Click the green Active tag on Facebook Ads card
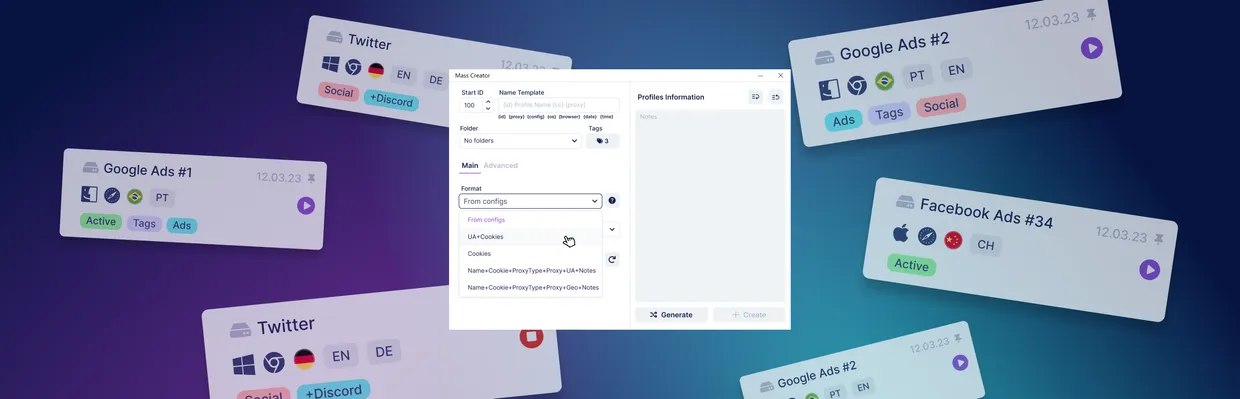The width and height of the screenshot is (1240, 399). pyautogui.click(x=911, y=265)
